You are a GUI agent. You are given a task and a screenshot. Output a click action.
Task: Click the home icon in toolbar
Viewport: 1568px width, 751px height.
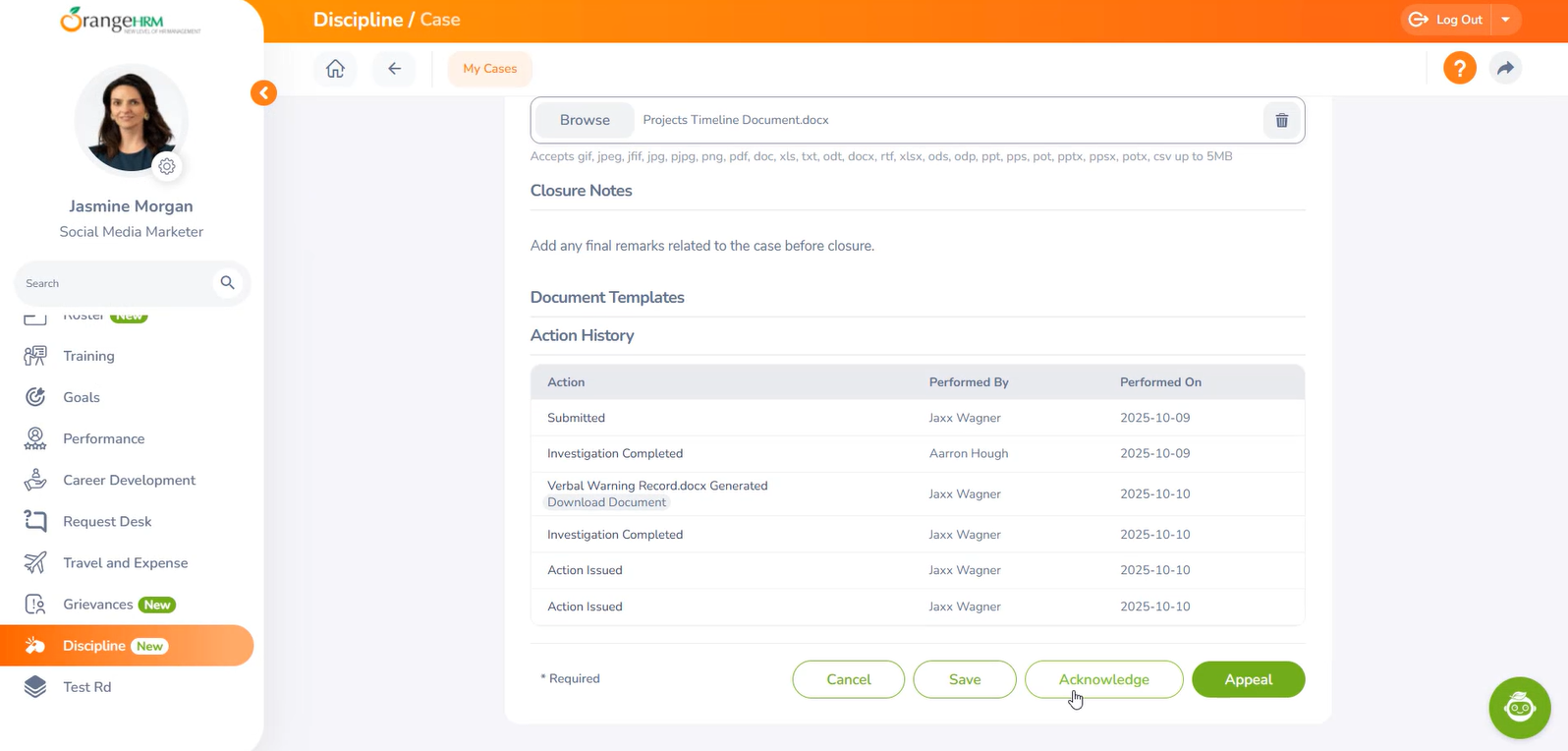(x=335, y=69)
